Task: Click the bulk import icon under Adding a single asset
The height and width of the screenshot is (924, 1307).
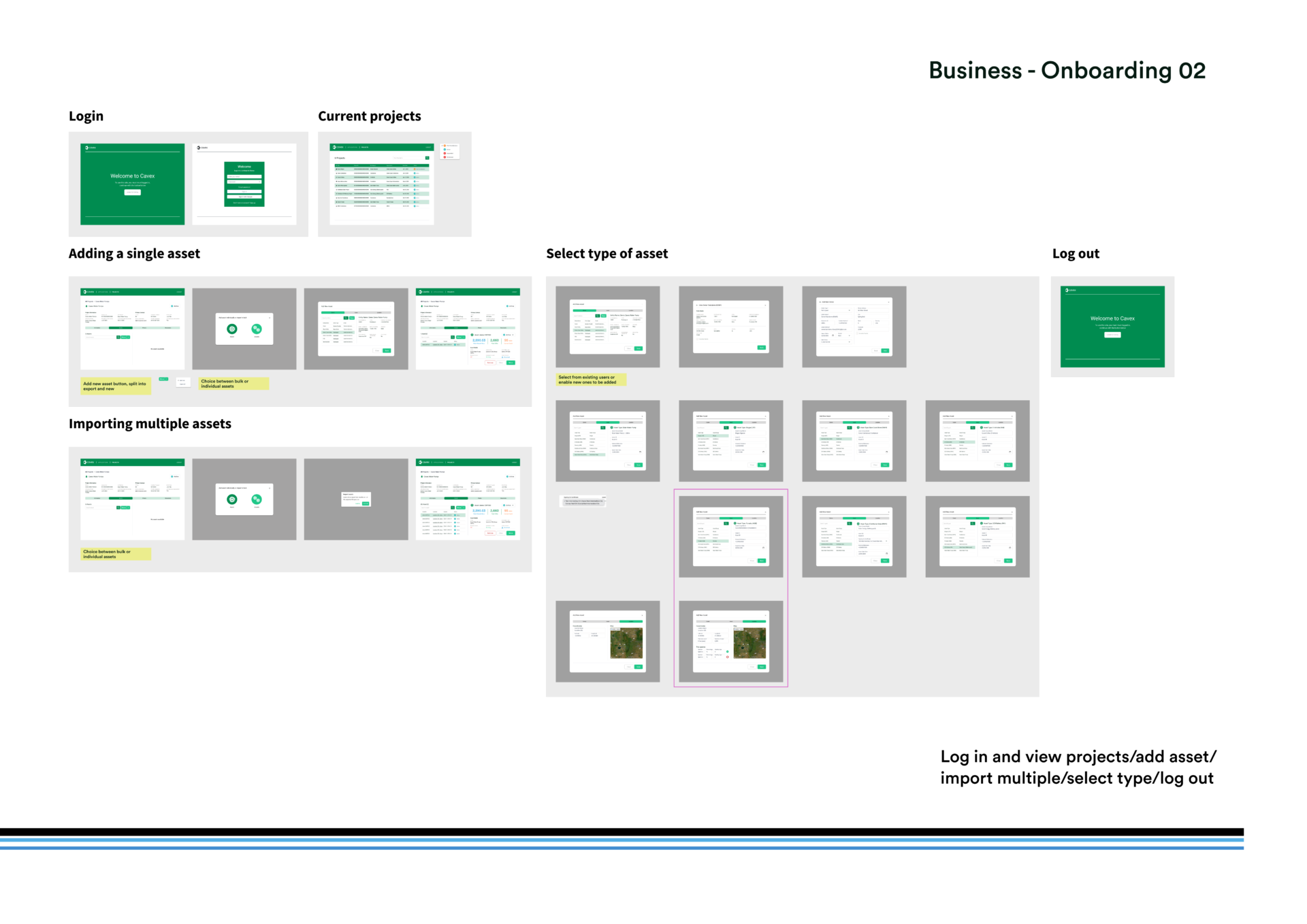Action: [257, 329]
